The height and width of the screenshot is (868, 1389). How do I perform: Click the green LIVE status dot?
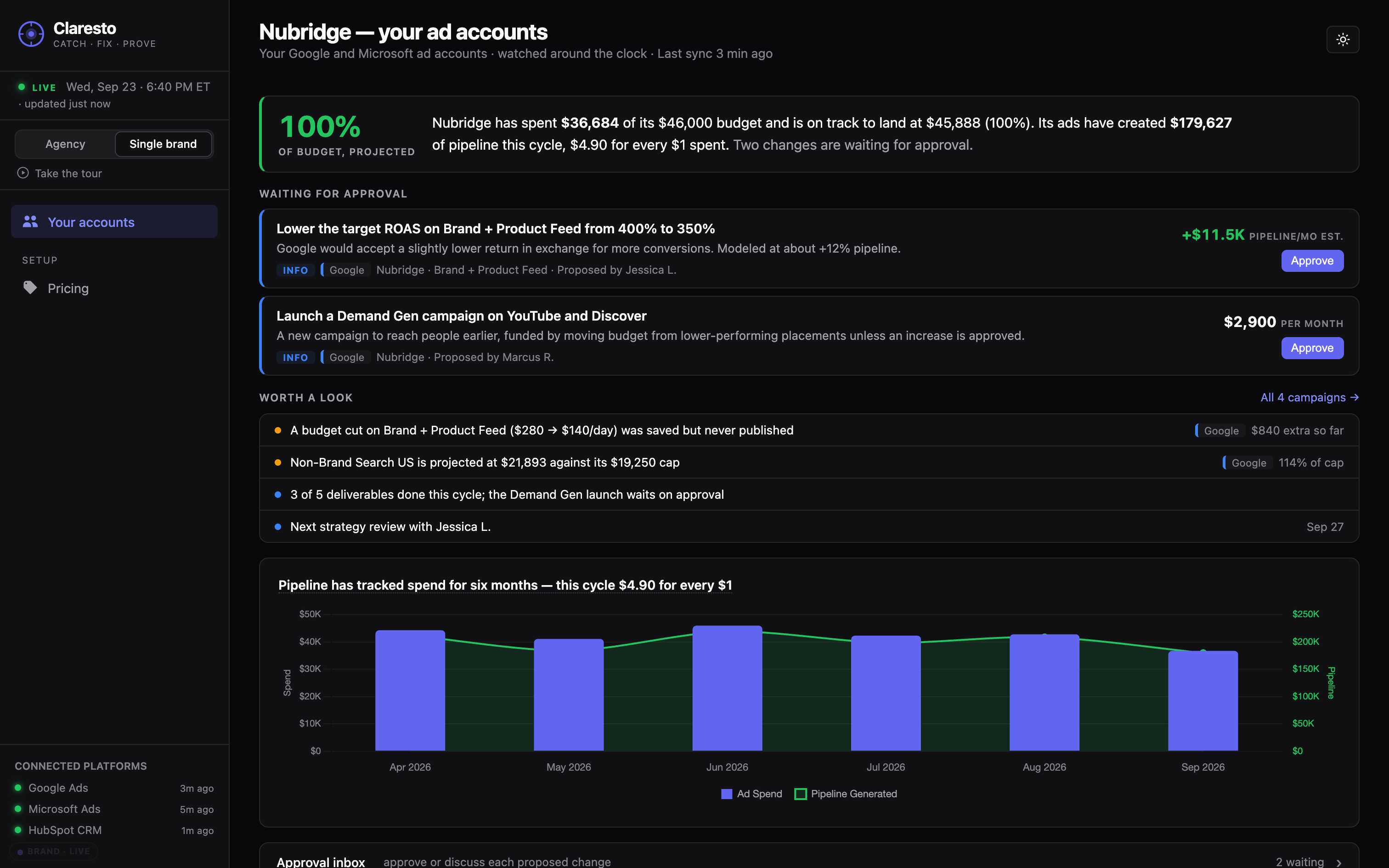pos(22,87)
